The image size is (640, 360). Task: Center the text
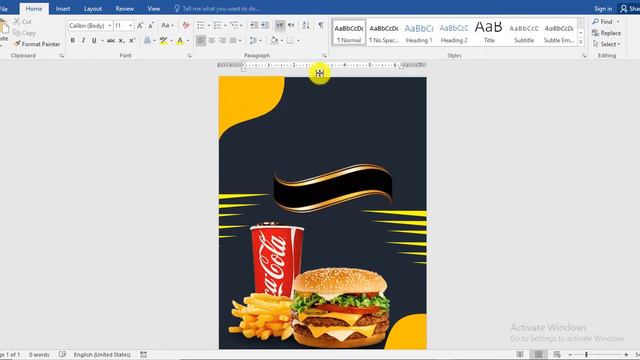pyautogui.click(x=211, y=40)
